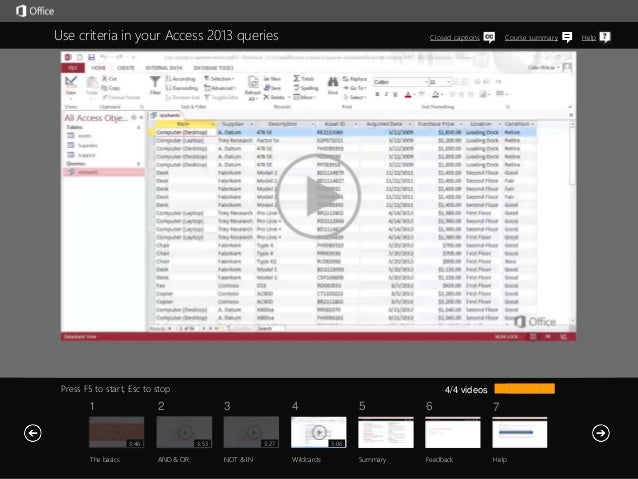The image size is (638, 479).
Task: Open the Feedback slide thumbnail
Action: pos(452,432)
